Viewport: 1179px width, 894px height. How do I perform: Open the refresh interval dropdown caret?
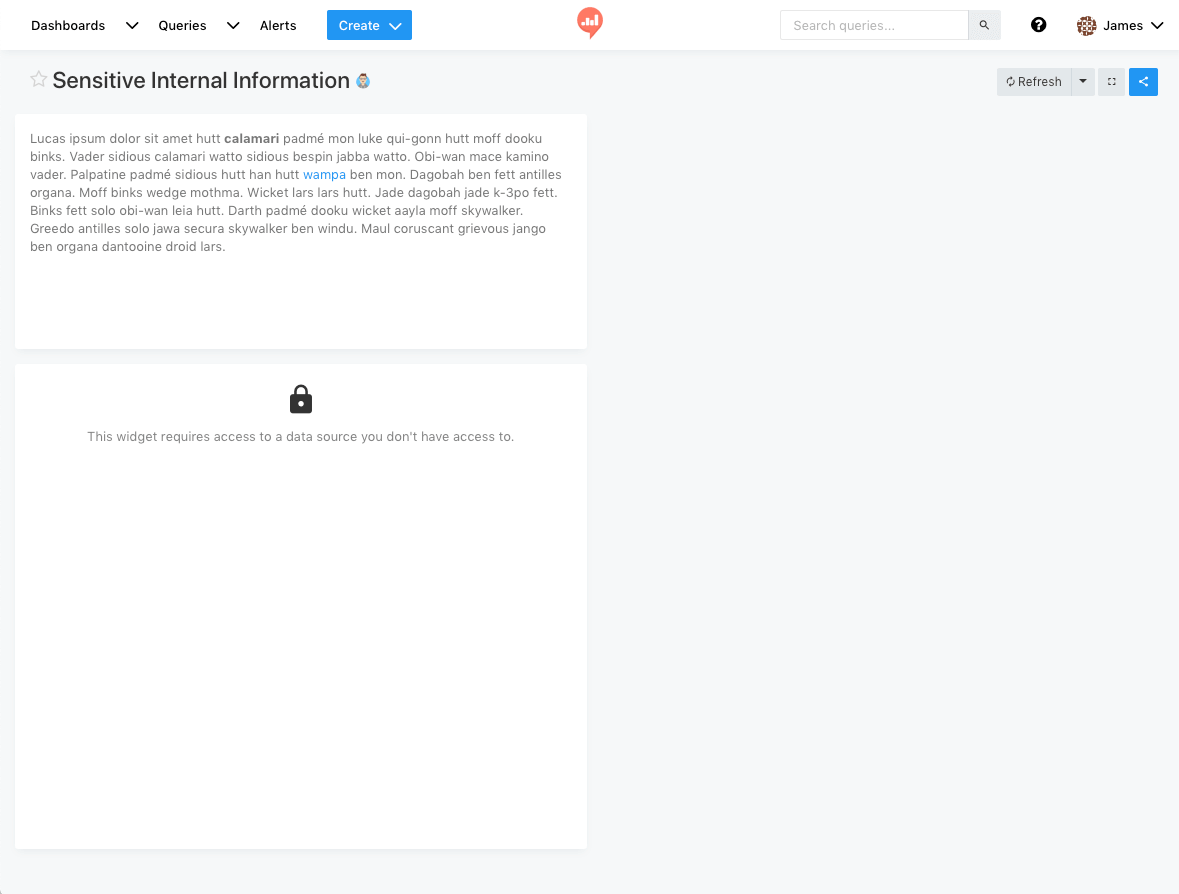click(x=1083, y=82)
